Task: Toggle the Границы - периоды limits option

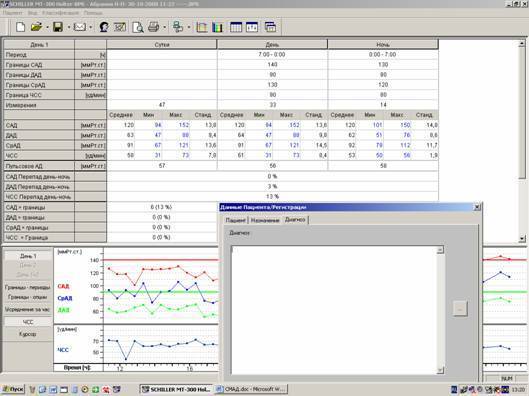Action: coord(28,287)
